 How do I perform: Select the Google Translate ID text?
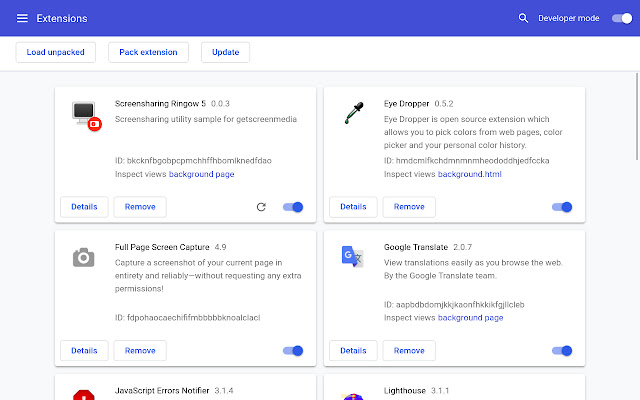click(x=454, y=304)
